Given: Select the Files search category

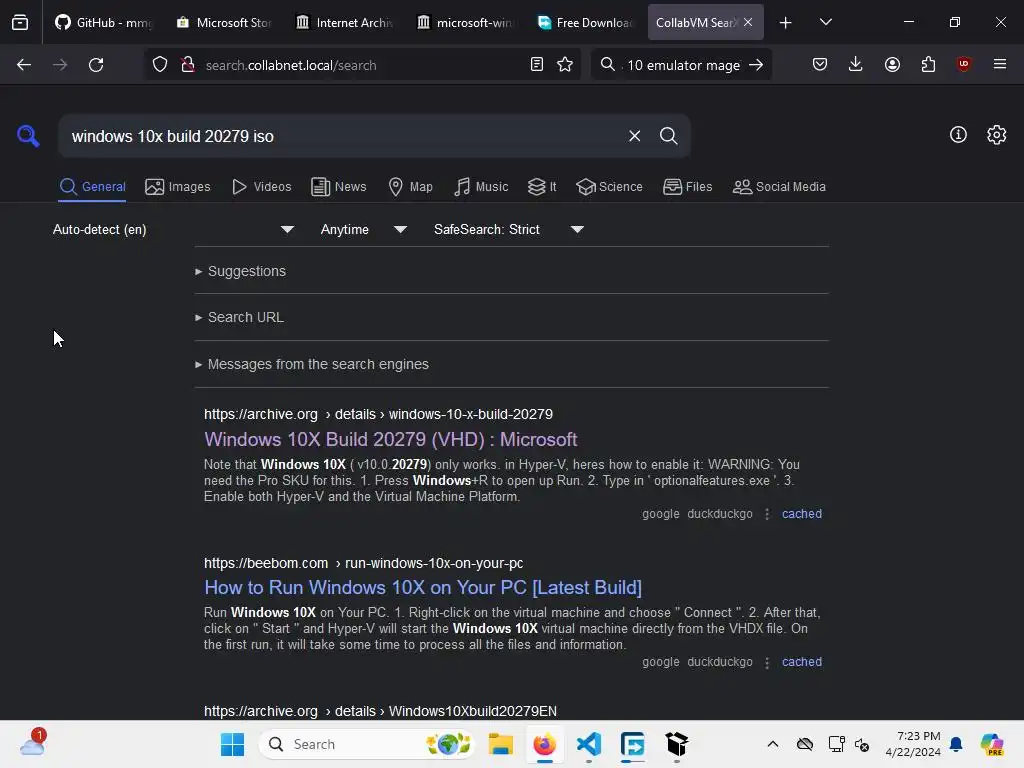Looking at the screenshot, I should [688, 187].
